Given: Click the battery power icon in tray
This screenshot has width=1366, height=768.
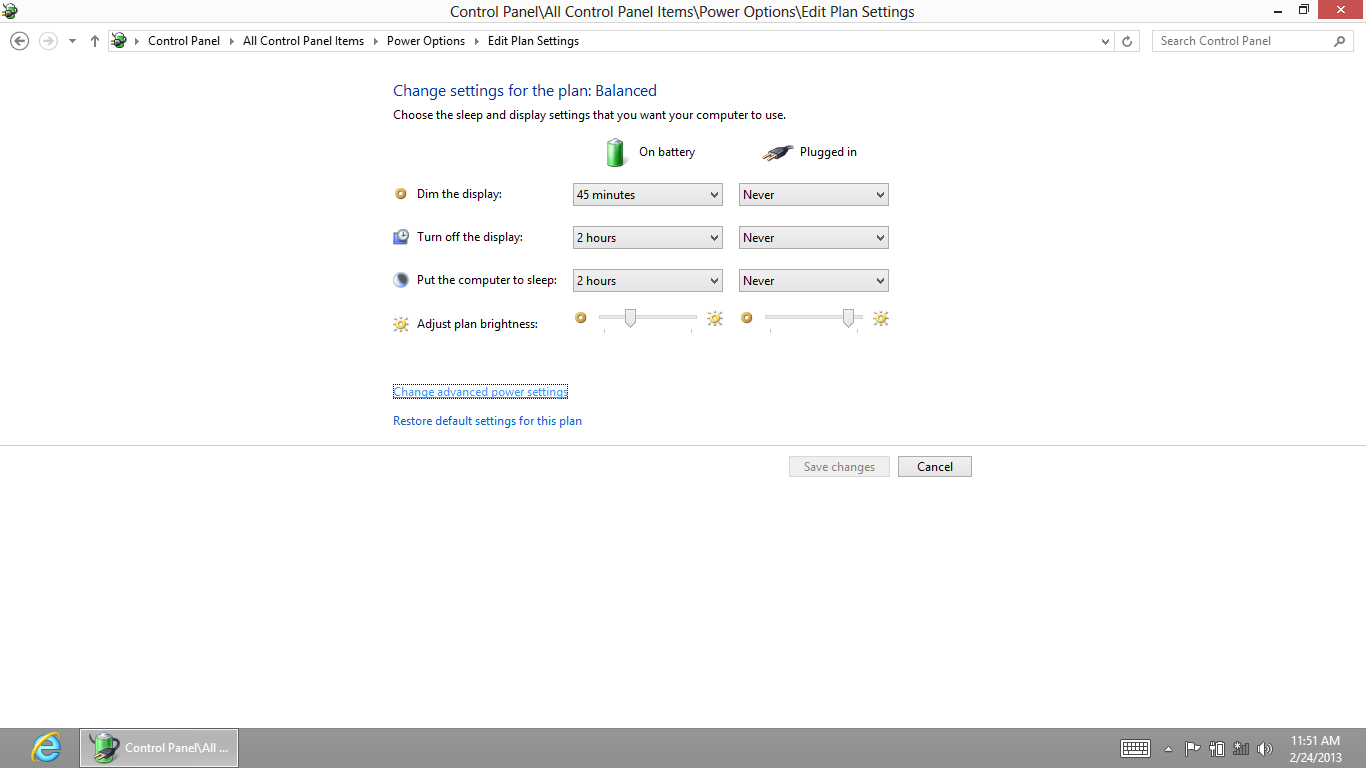Looking at the screenshot, I should pos(1217,748).
